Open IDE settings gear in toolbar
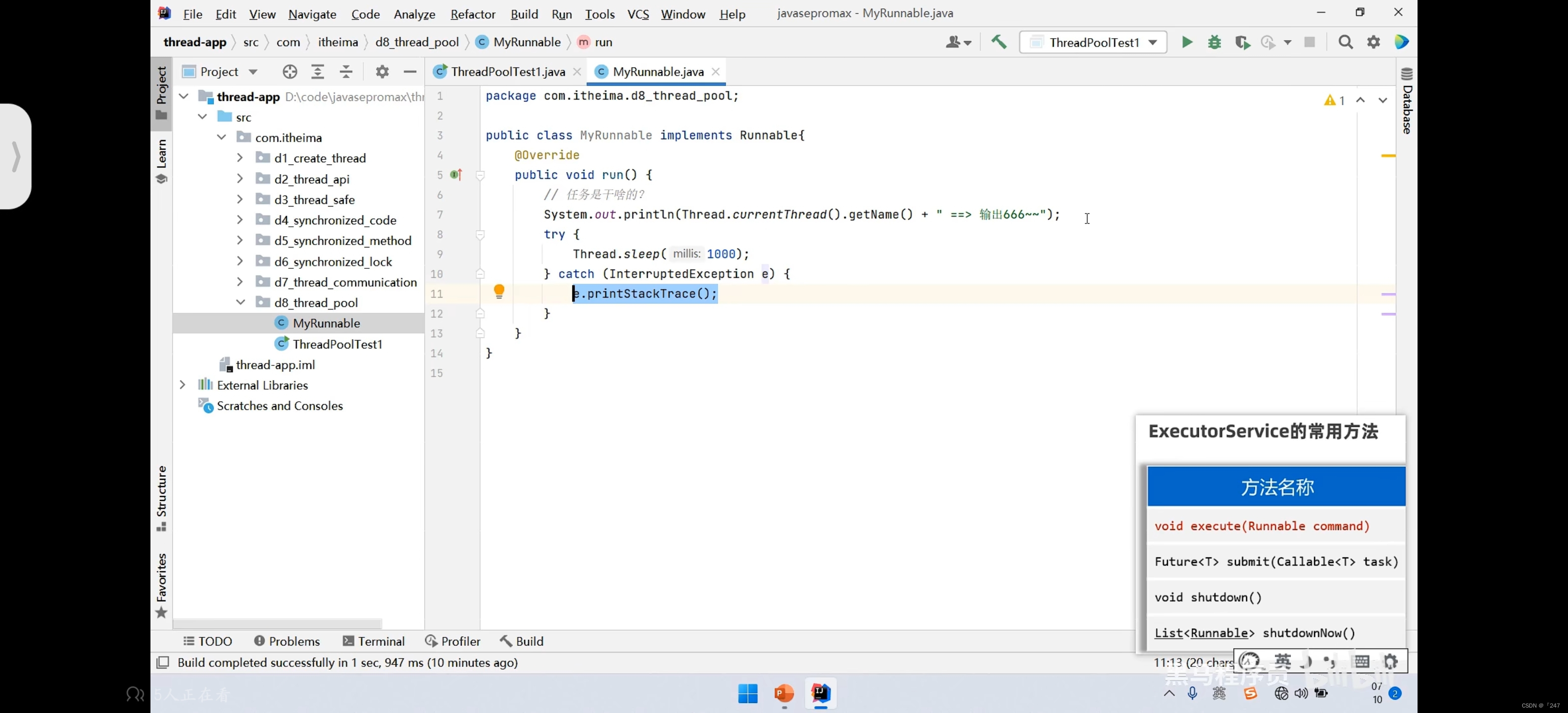 1373,42
